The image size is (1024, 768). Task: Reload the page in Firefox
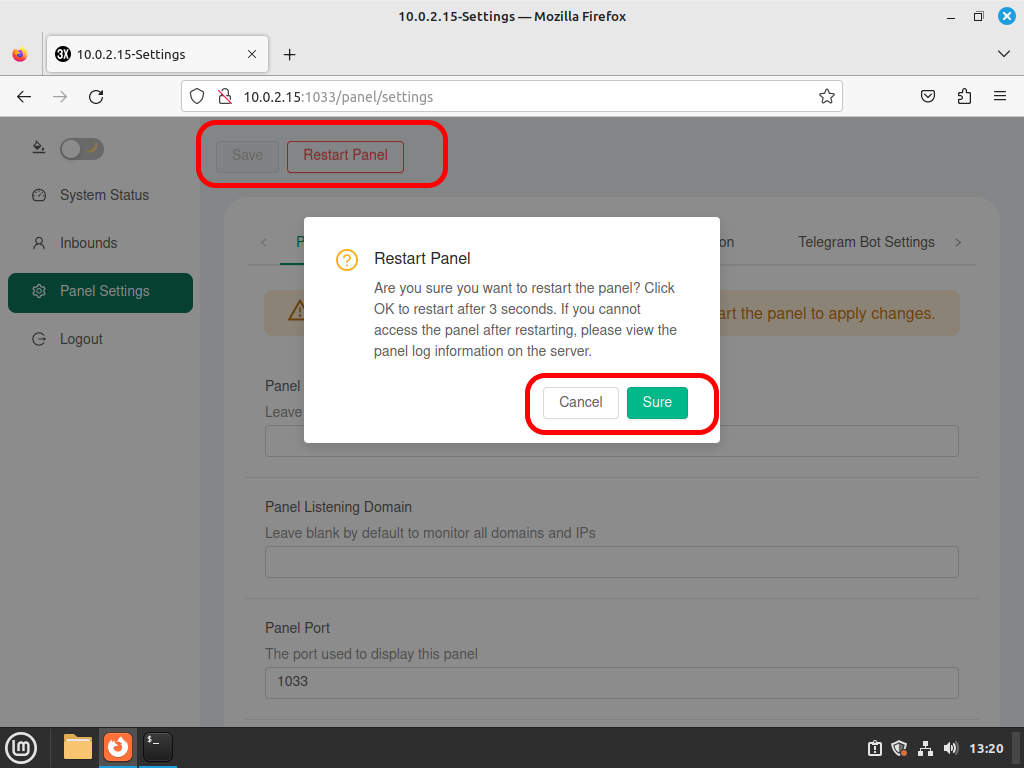click(x=96, y=97)
